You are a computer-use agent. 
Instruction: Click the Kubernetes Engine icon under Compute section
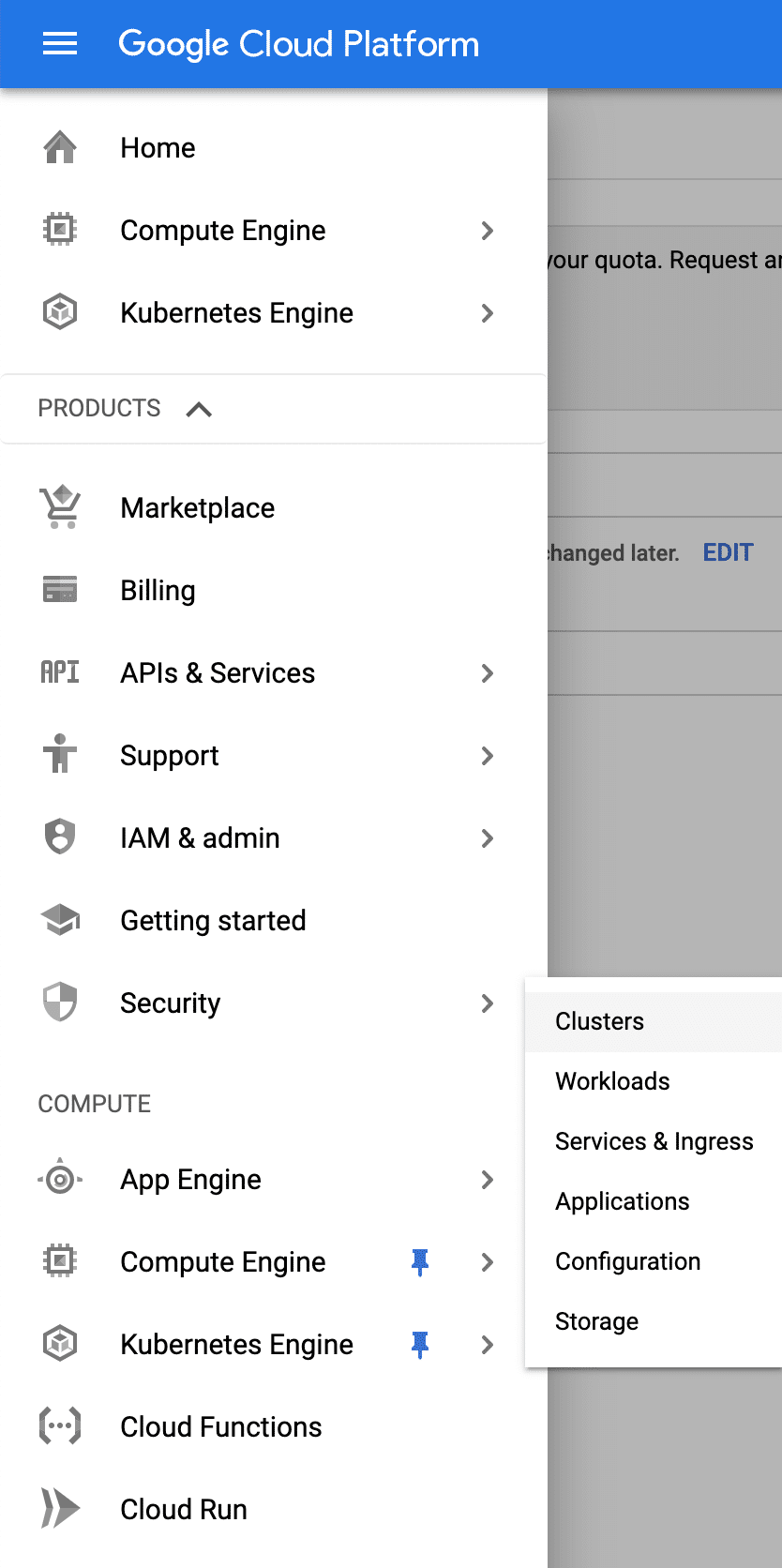point(60,1344)
